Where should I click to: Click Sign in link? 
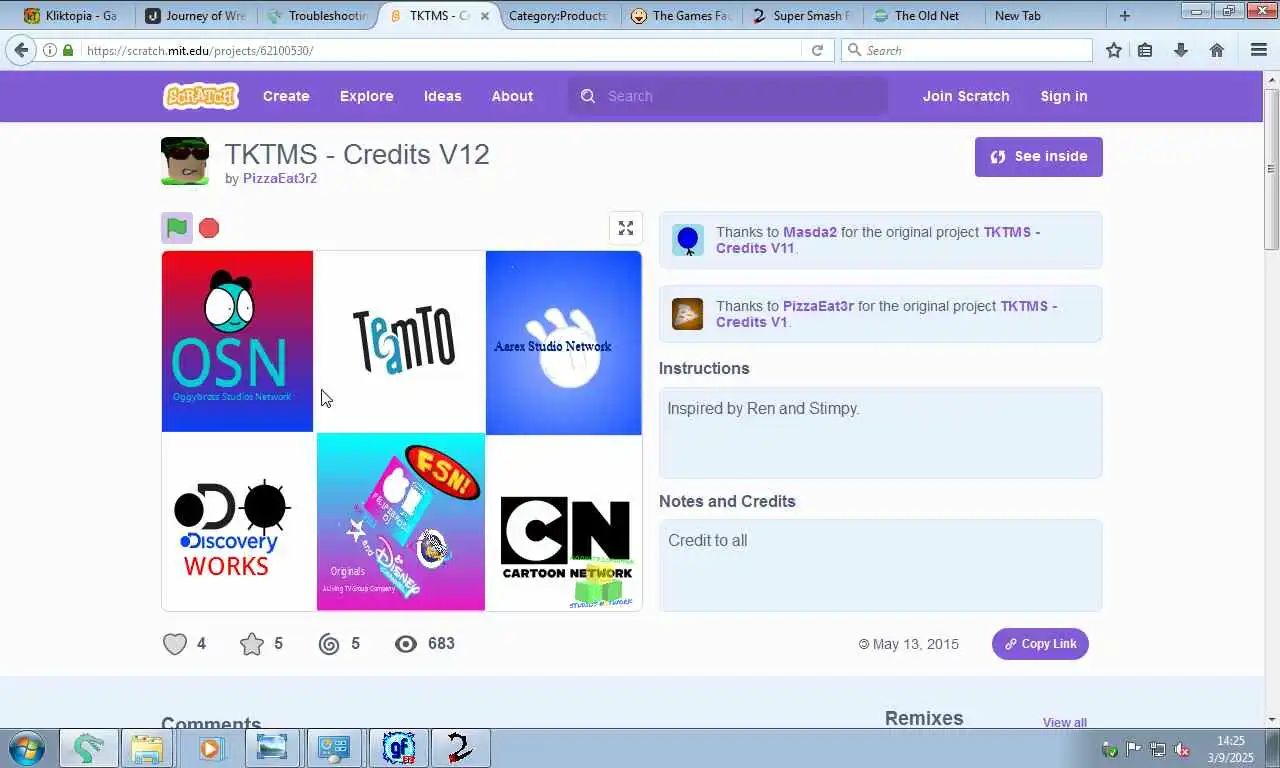1064,96
